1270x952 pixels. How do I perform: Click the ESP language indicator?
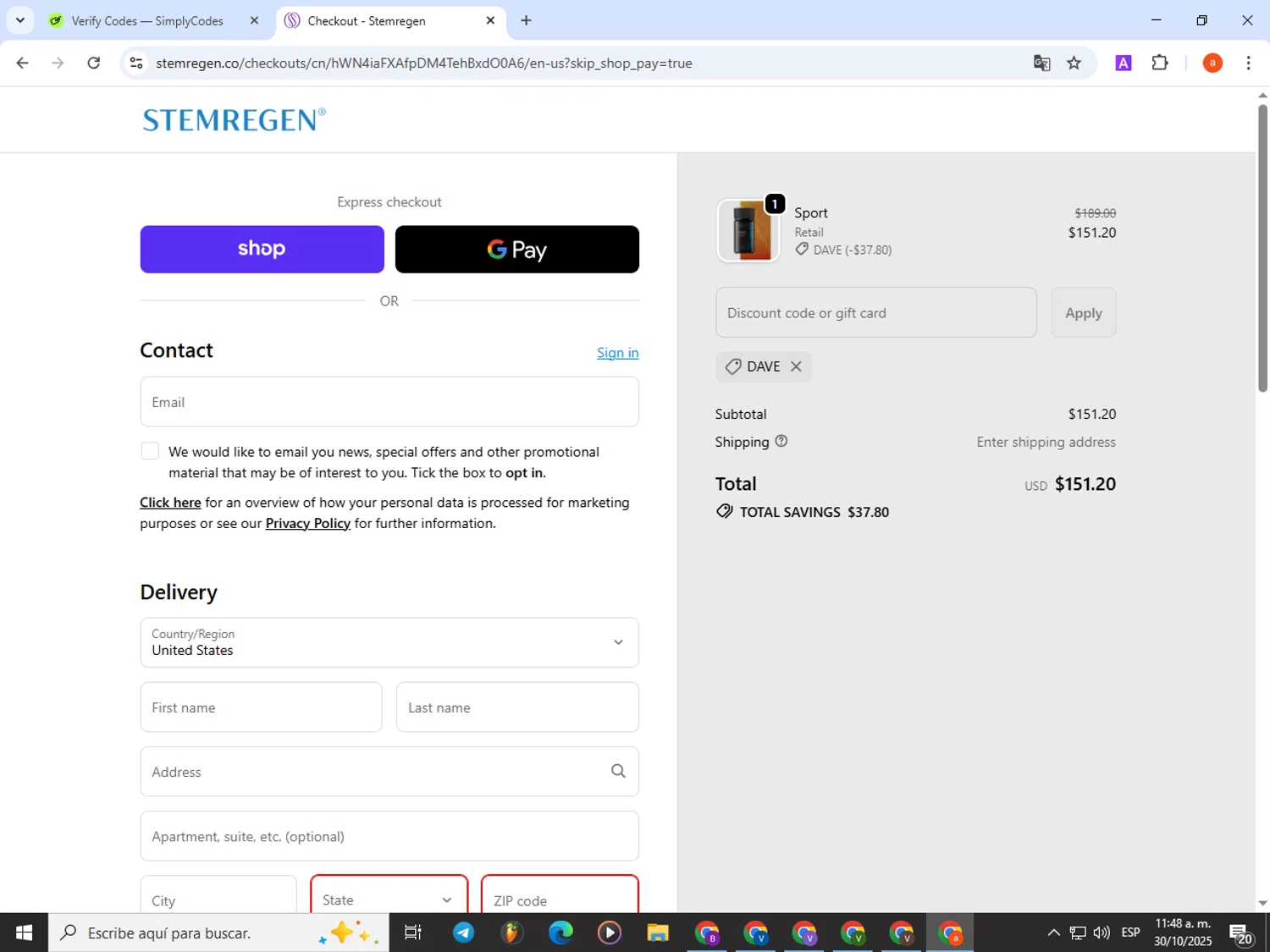(x=1130, y=933)
